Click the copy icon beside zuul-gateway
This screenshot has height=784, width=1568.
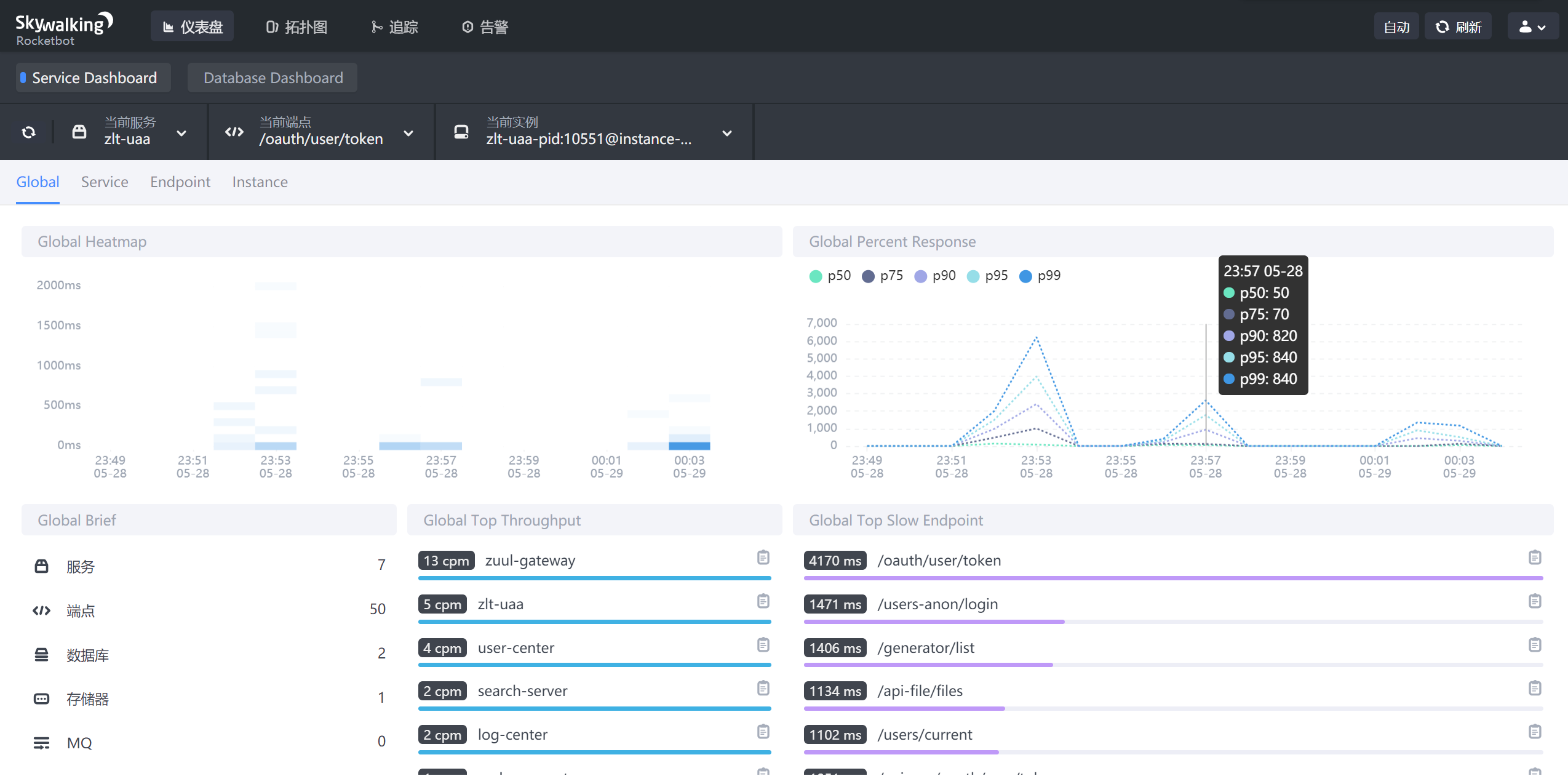pyautogui.click(x=763, y=558)
